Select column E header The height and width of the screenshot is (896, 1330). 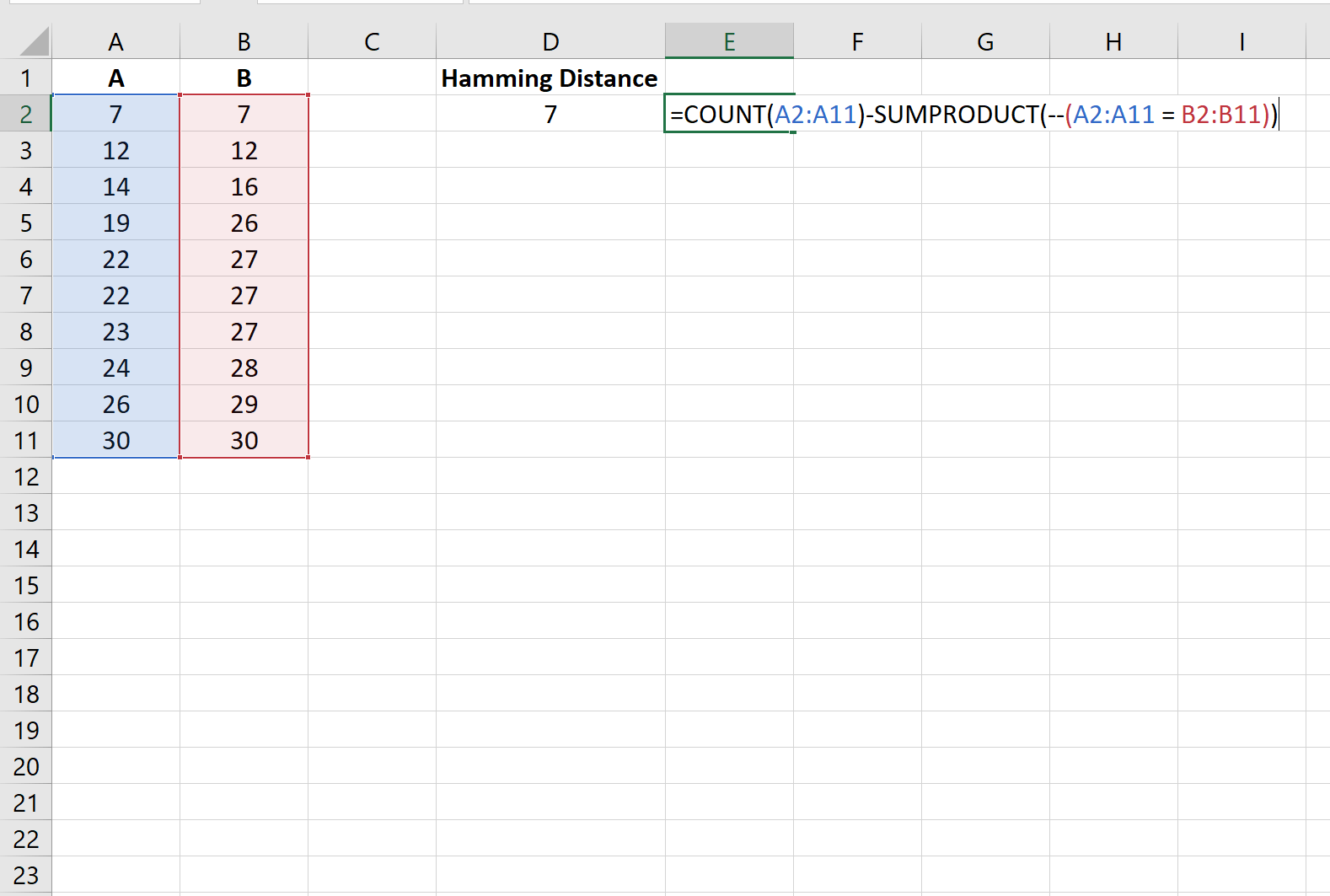pos(730,41)
